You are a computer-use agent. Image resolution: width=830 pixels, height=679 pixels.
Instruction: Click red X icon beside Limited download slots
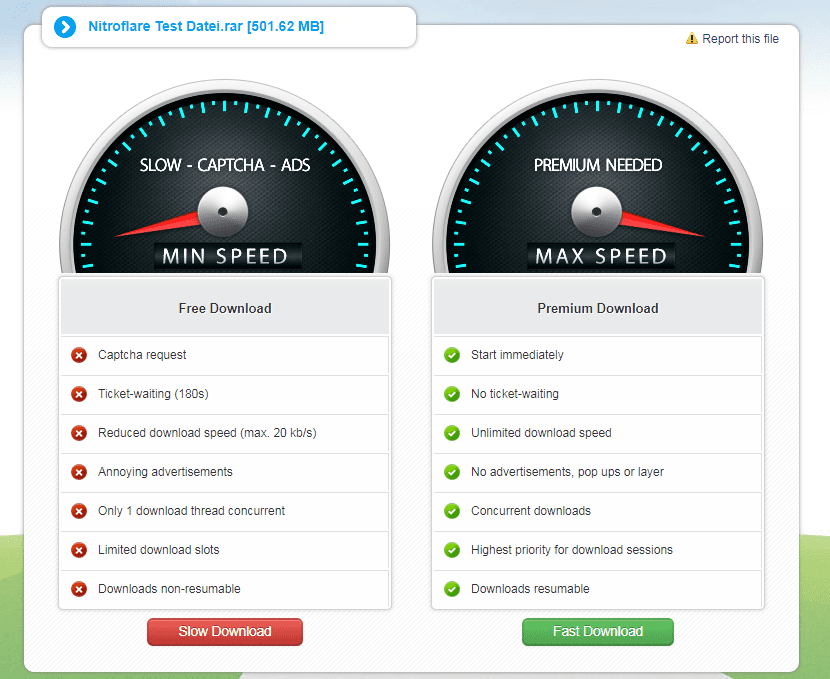point(79,550)
